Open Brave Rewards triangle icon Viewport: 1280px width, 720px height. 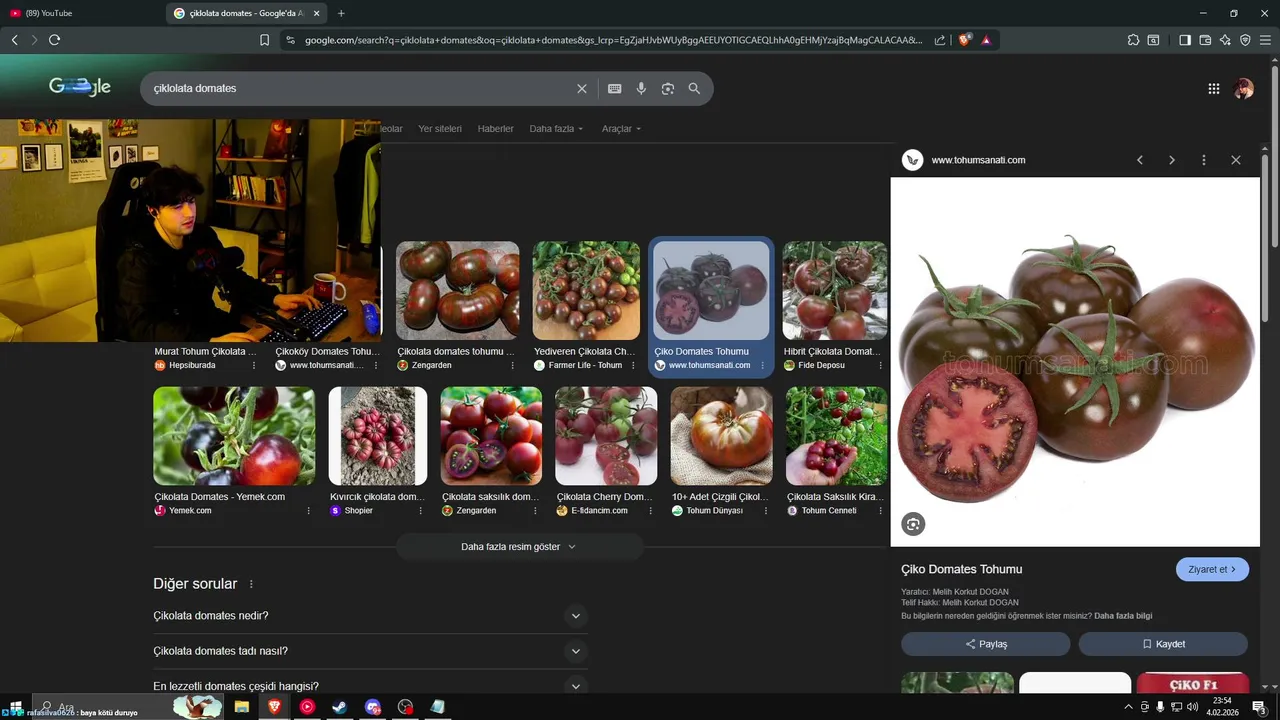pyautogui.click(x=986, y=40)
